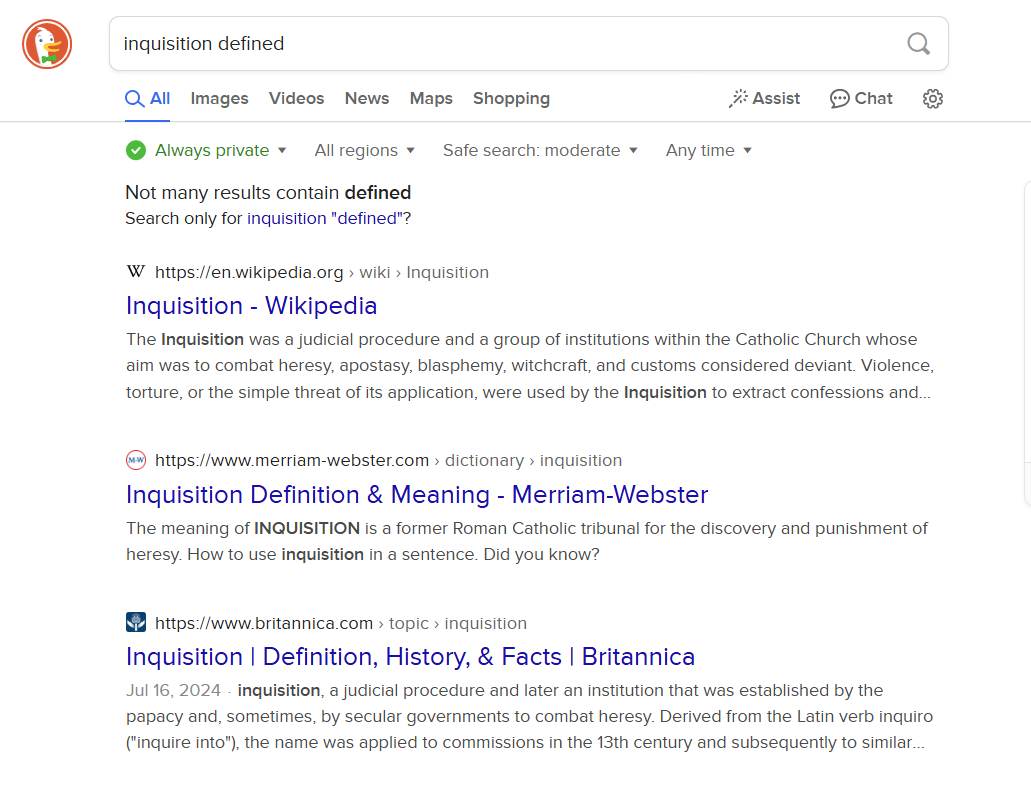Open the Any time filter dropdown
This screenshot has width=1031, height=799.
tap(709, 151)
